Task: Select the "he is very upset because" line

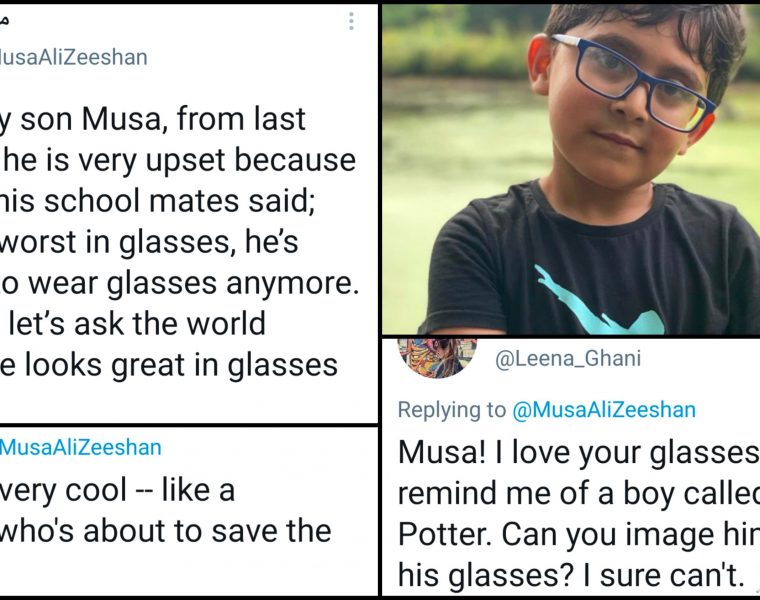Action: tap(176, 160)
